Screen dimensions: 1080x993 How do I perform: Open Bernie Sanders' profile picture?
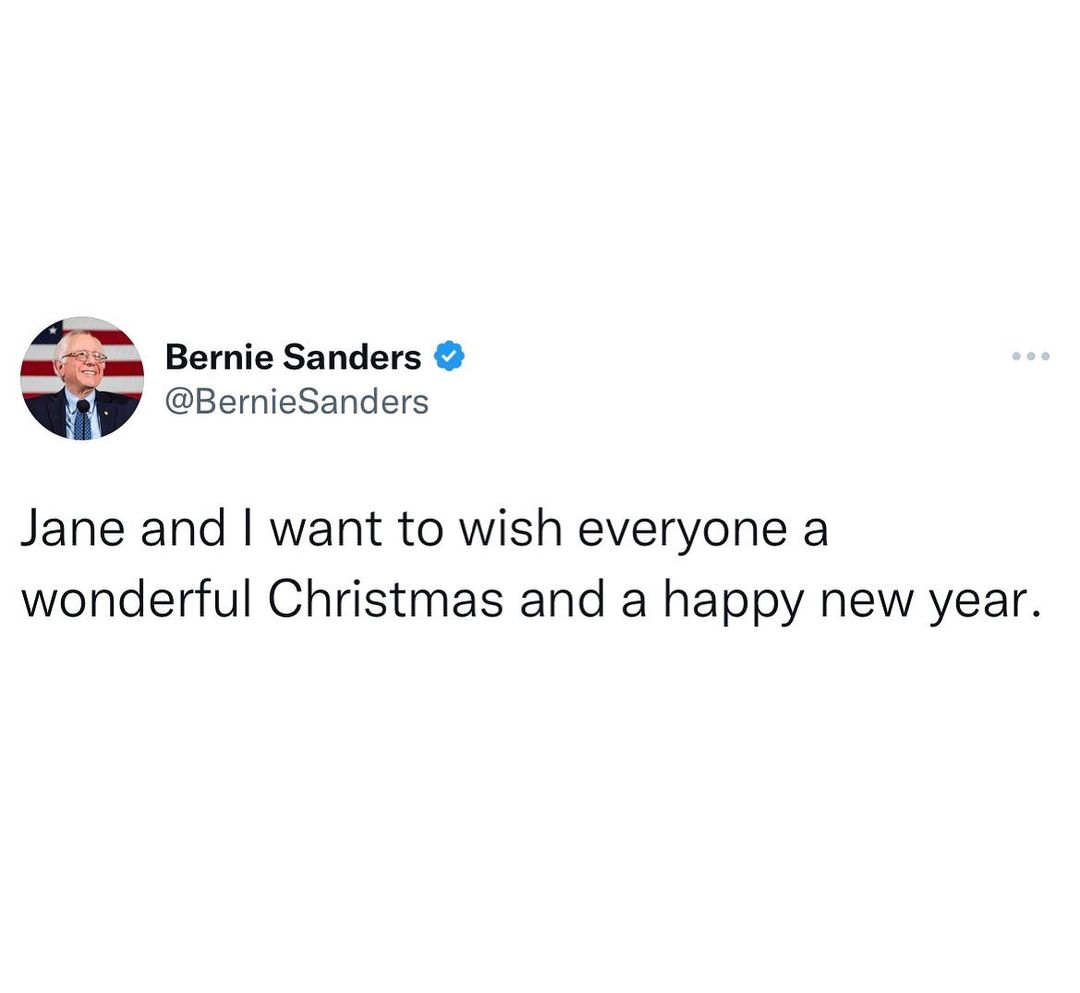coord(83,378)
